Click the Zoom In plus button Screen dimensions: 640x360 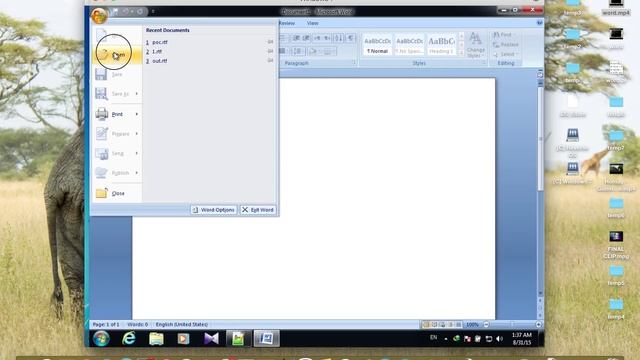[x=538, y=324]
